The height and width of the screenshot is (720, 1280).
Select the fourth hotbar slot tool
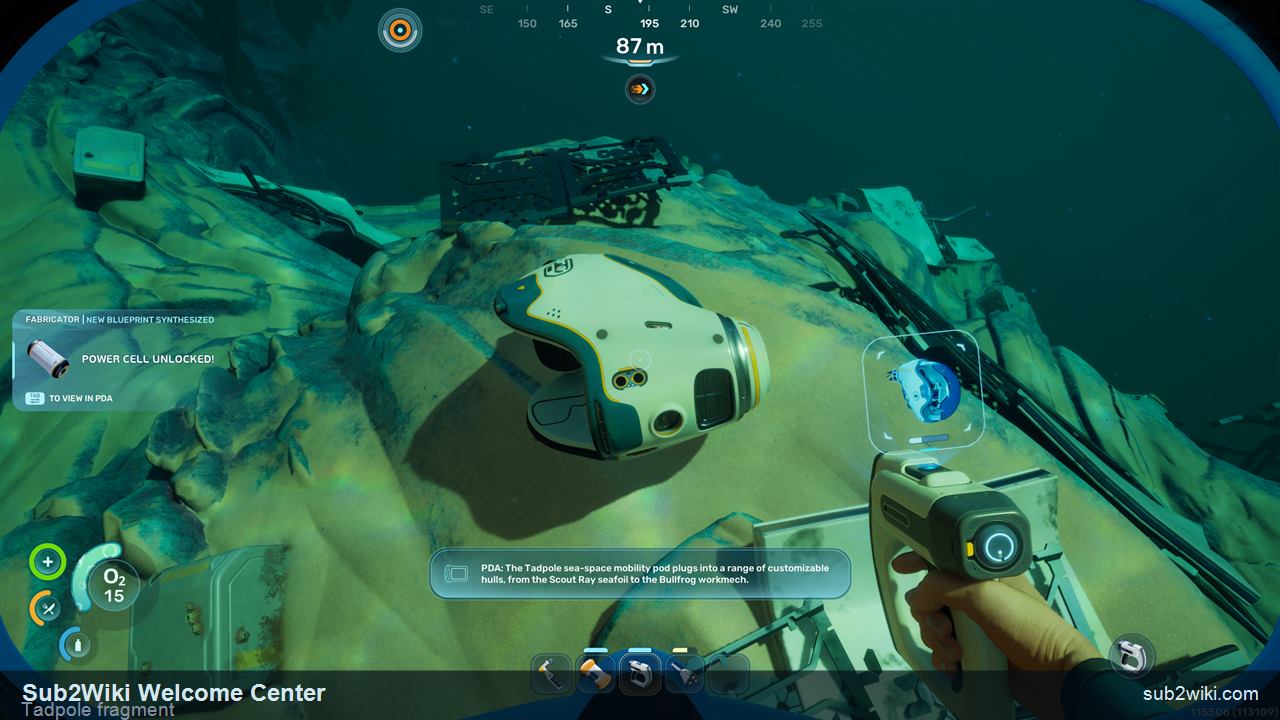pyautogui.click(x=686, y=674)
